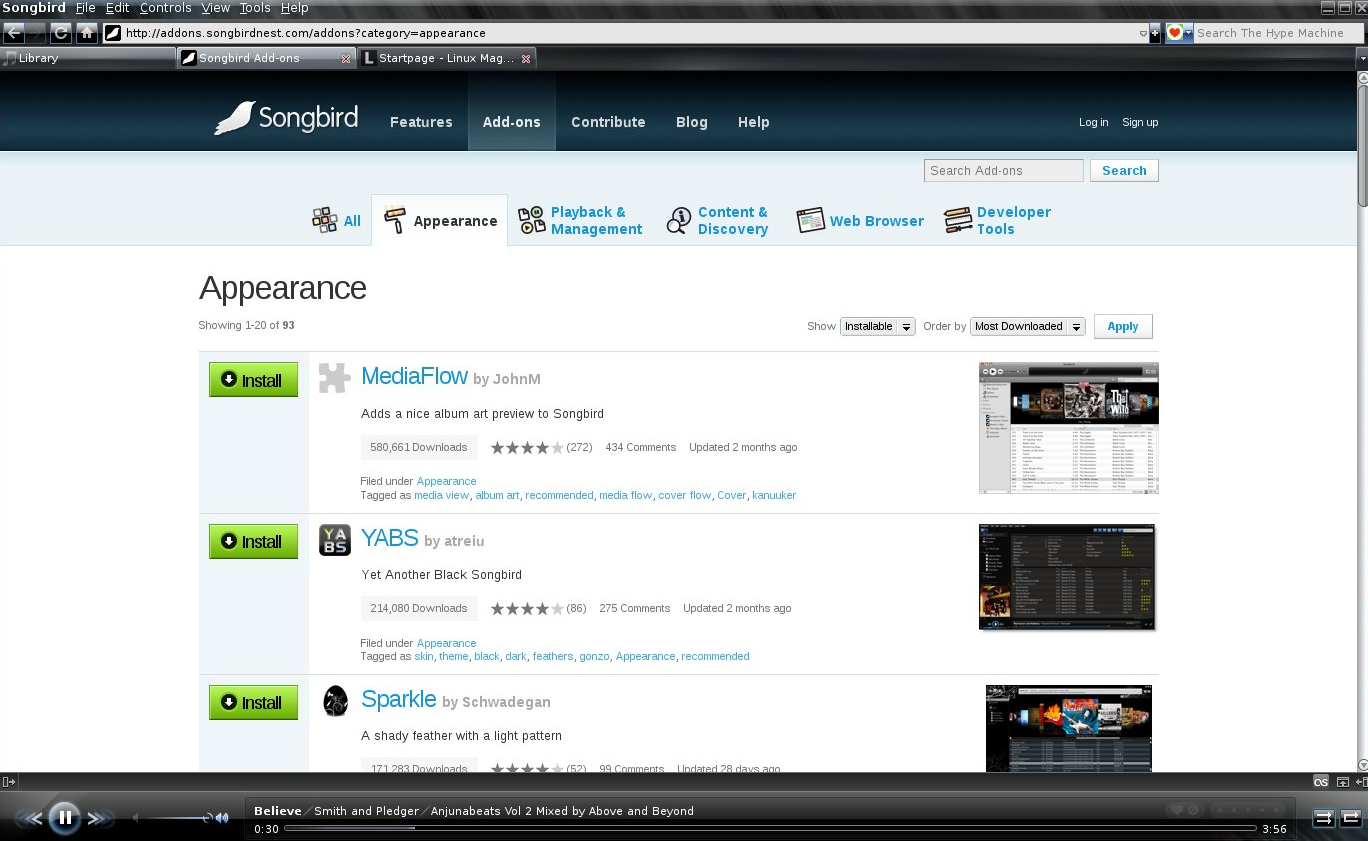Close the Songbird Add-ons tab
1368x841 pixels.
point(346,59)
